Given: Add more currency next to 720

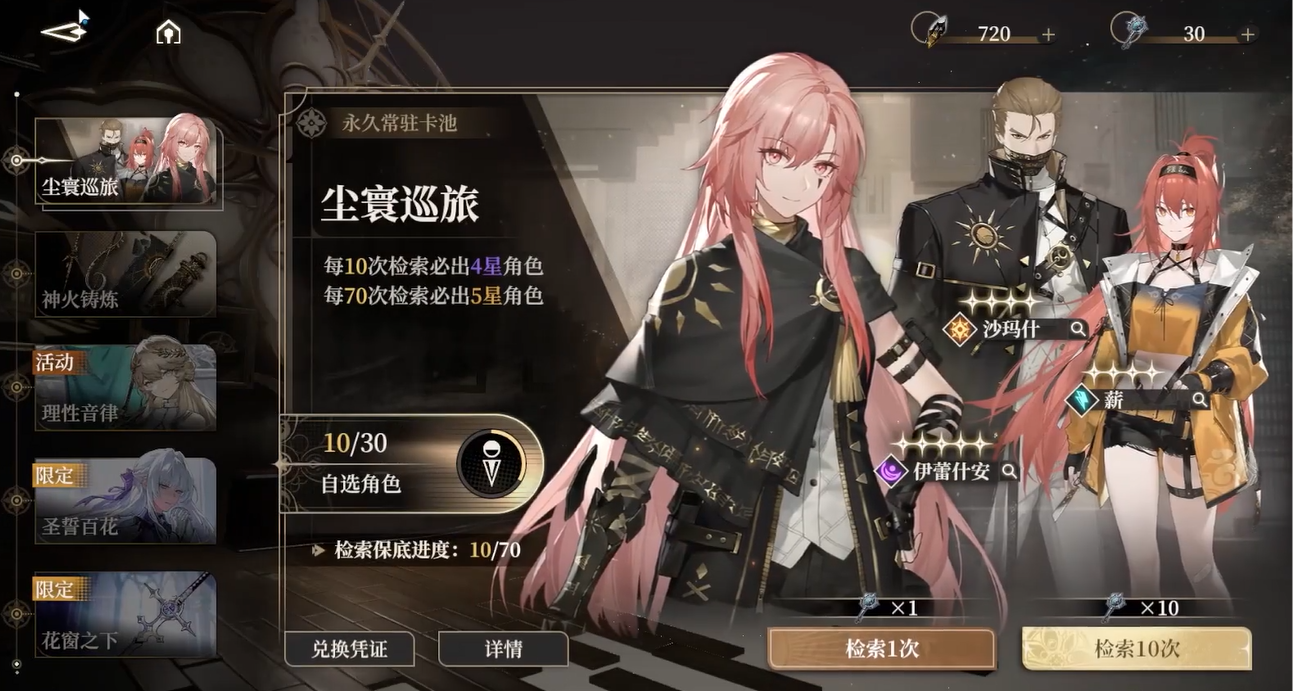Looking at the screenshot, I should 1048,34.
